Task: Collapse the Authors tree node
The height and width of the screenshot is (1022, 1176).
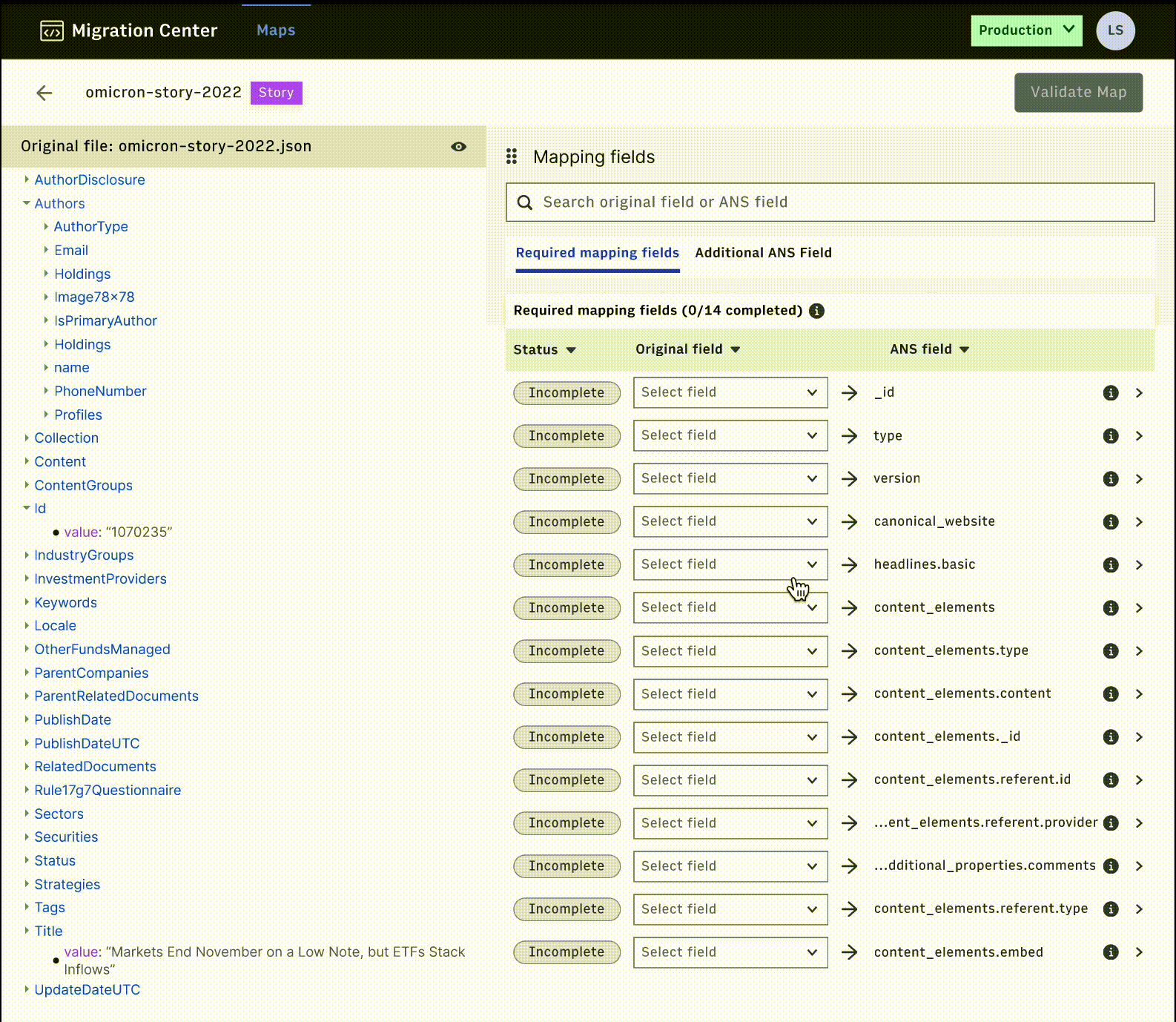Action: pyautogui.click(x=27, y=203)
